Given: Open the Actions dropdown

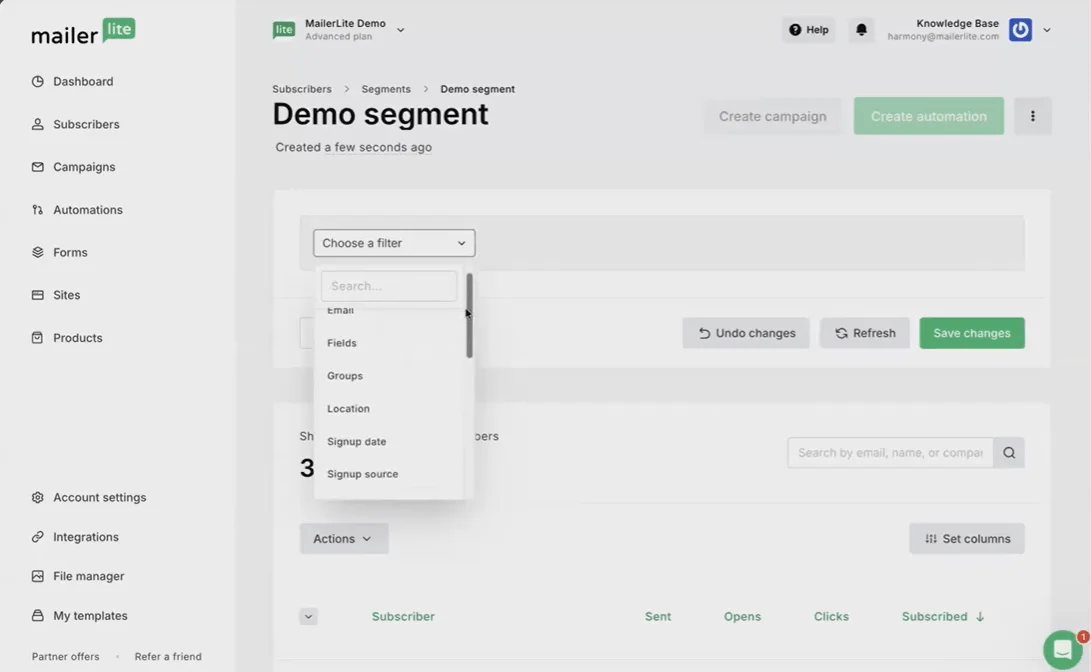Looking at the screenshot, I should click(344, 538).
